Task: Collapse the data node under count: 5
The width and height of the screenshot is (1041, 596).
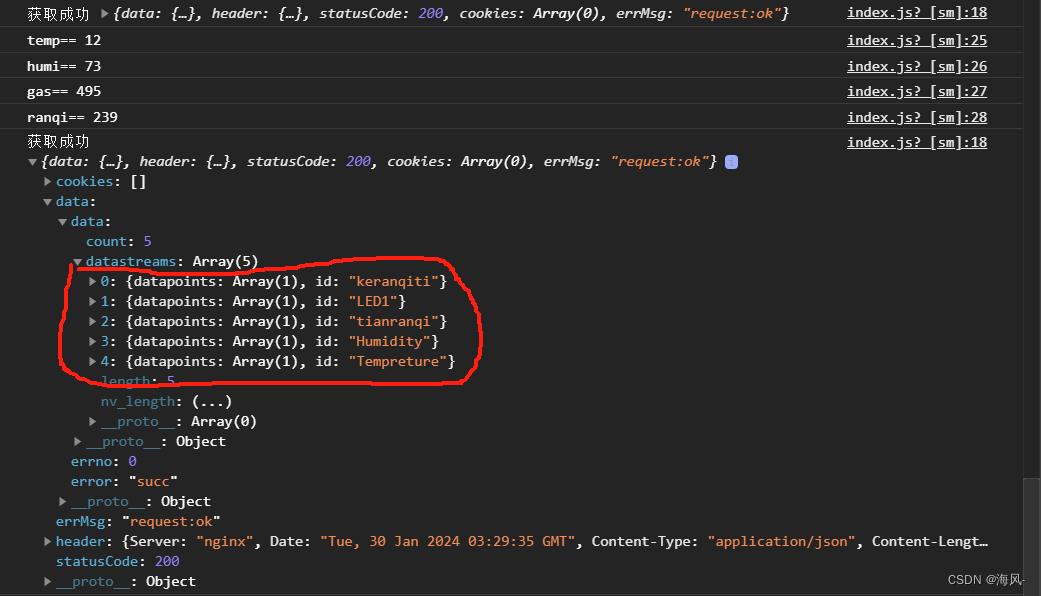Action: coord(63,222)
